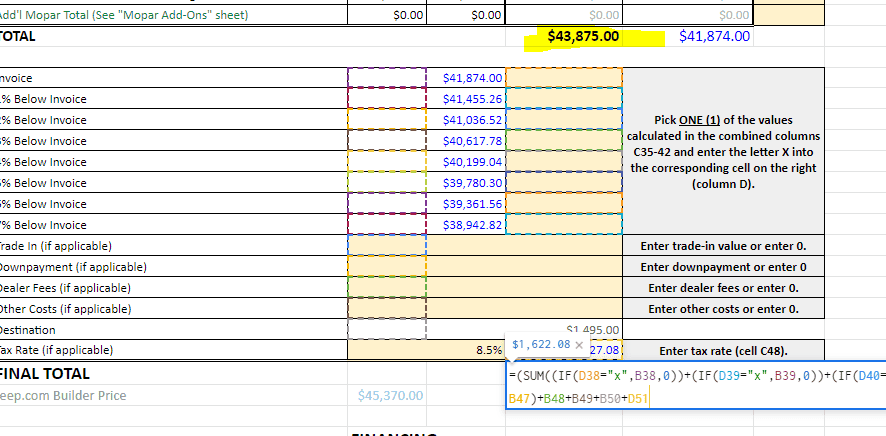Select the blue $41,874.00 cell in TOTAL row

(x=688, y=36)
